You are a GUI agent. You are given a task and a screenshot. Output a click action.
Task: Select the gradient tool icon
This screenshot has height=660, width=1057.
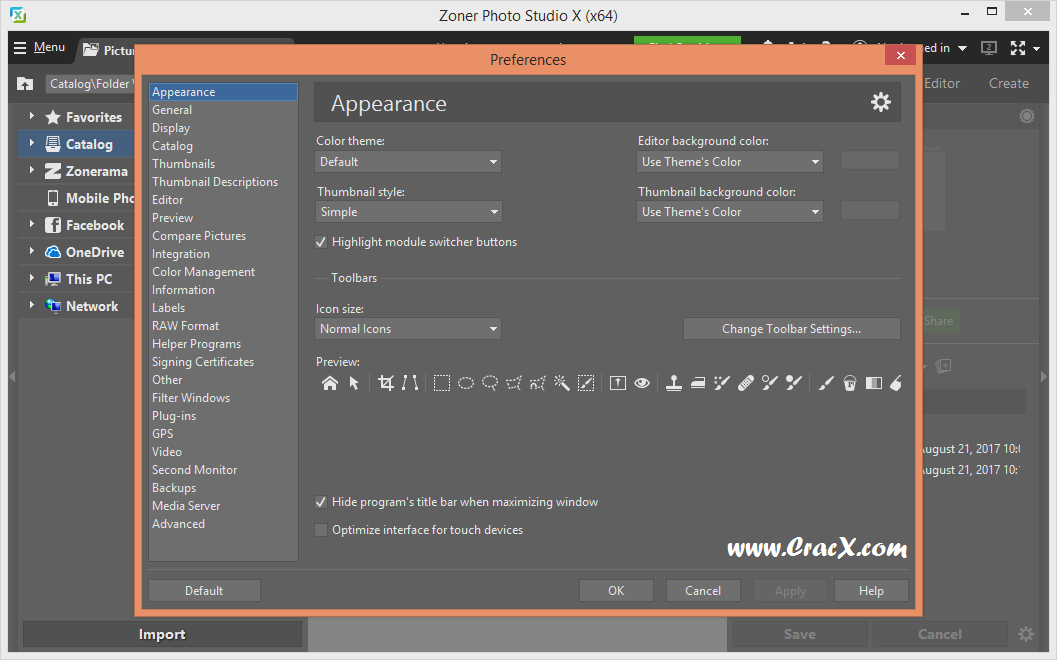[x=874, y=383]
